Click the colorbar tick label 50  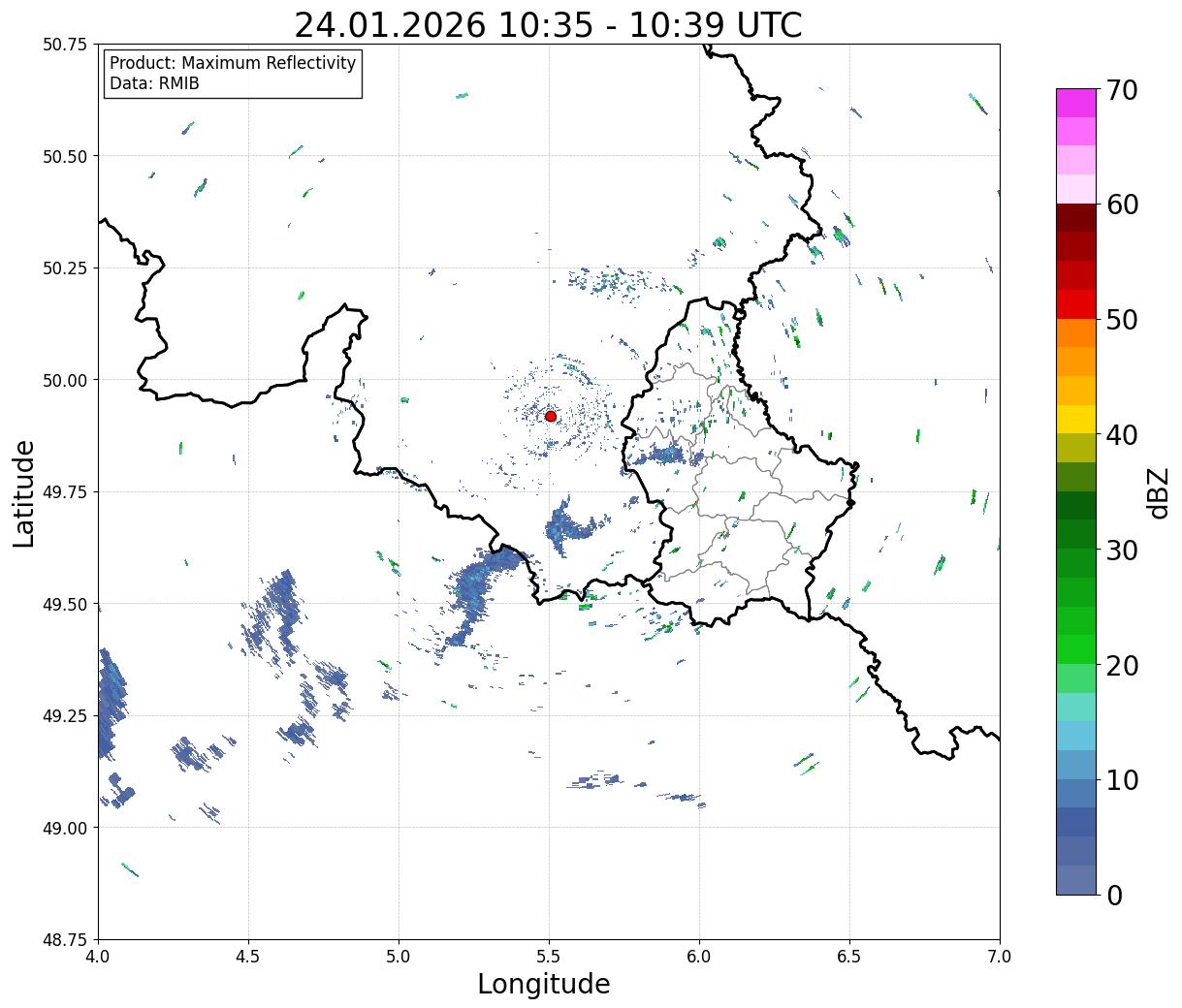1122,320
